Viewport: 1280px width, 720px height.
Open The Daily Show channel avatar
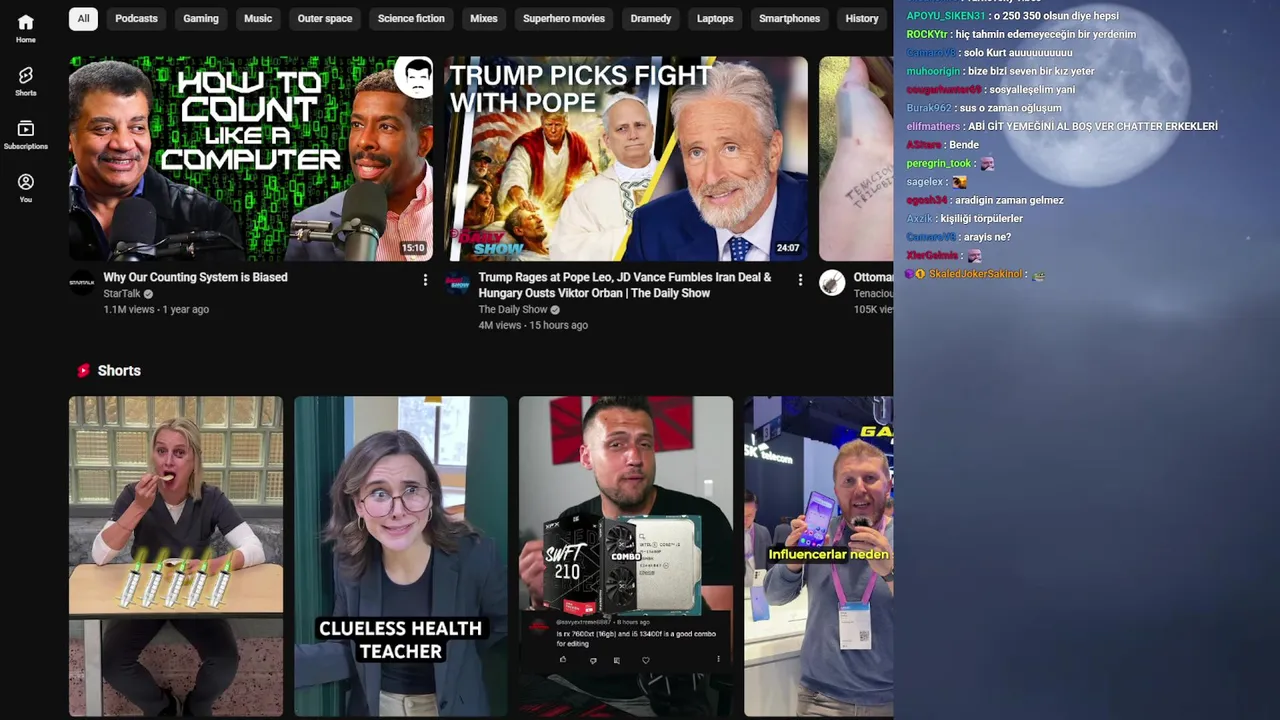click(457, 282)
